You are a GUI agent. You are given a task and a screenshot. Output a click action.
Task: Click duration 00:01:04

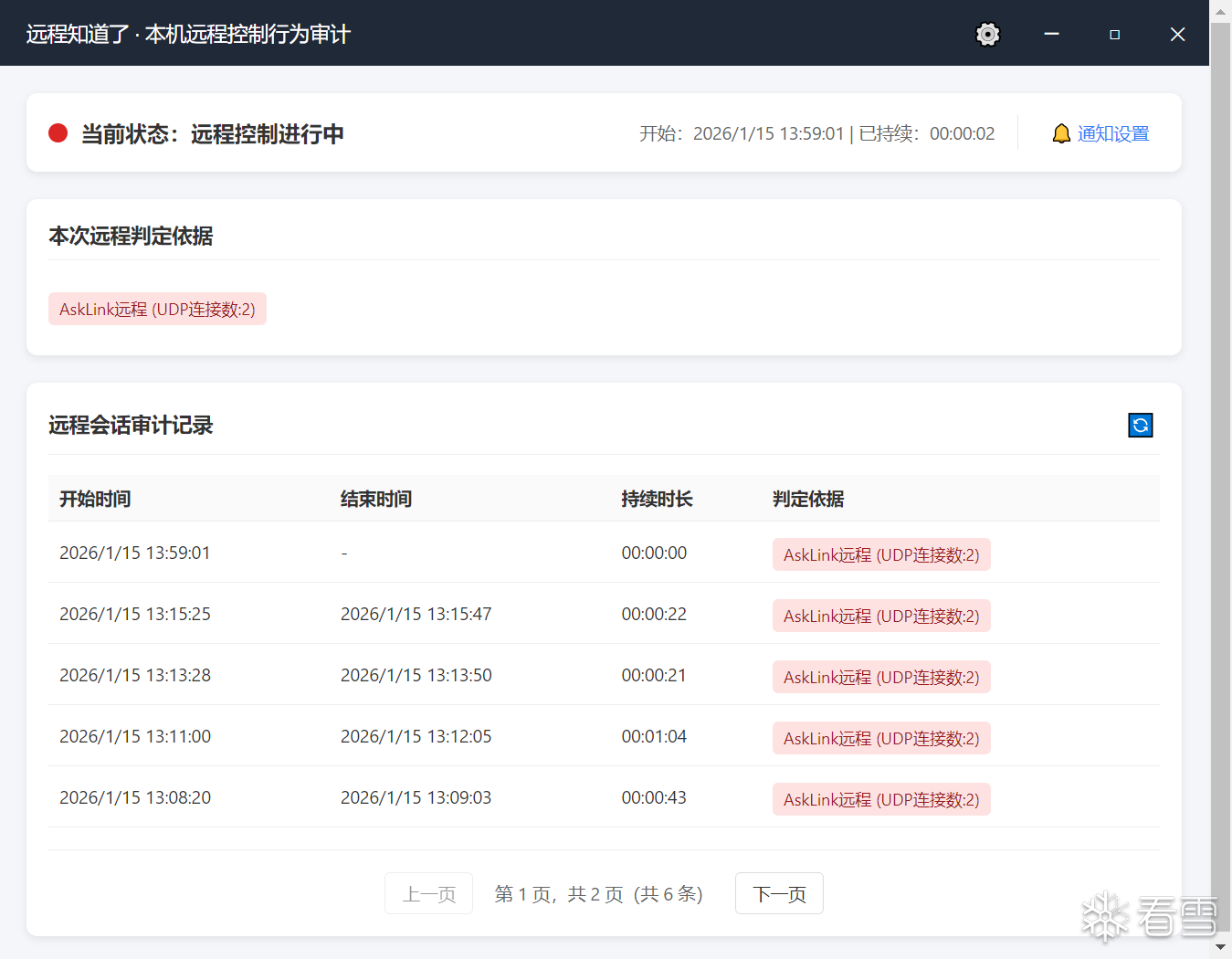tap(654, 736)
